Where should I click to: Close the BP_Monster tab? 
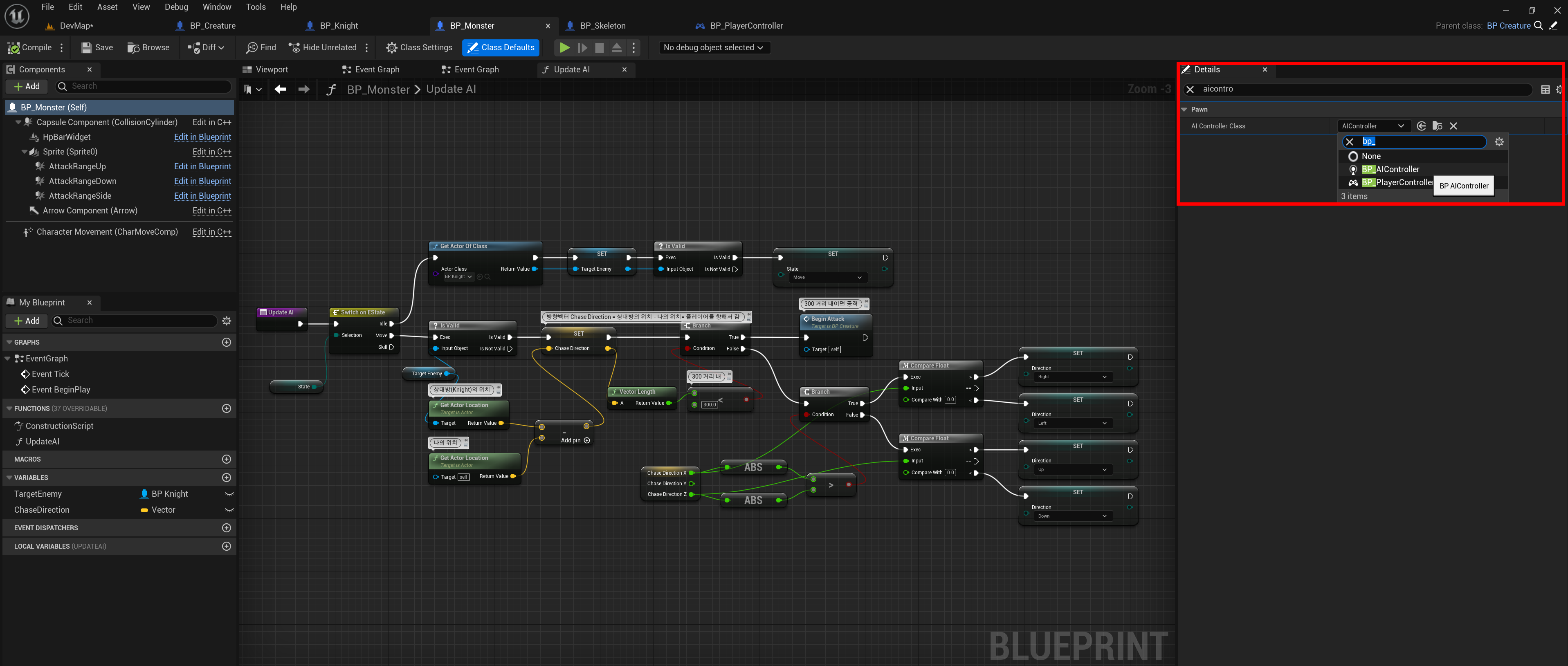click(548, 26)
